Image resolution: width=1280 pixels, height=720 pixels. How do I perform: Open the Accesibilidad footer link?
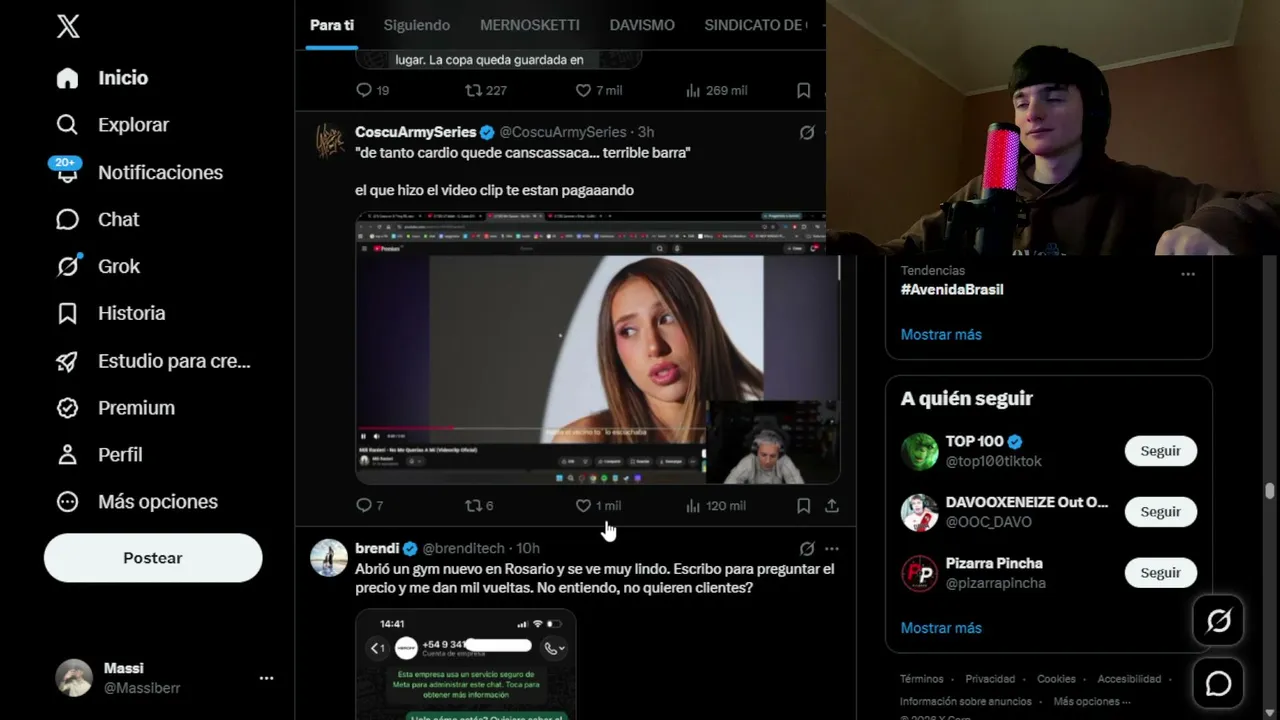point(1129,679)
